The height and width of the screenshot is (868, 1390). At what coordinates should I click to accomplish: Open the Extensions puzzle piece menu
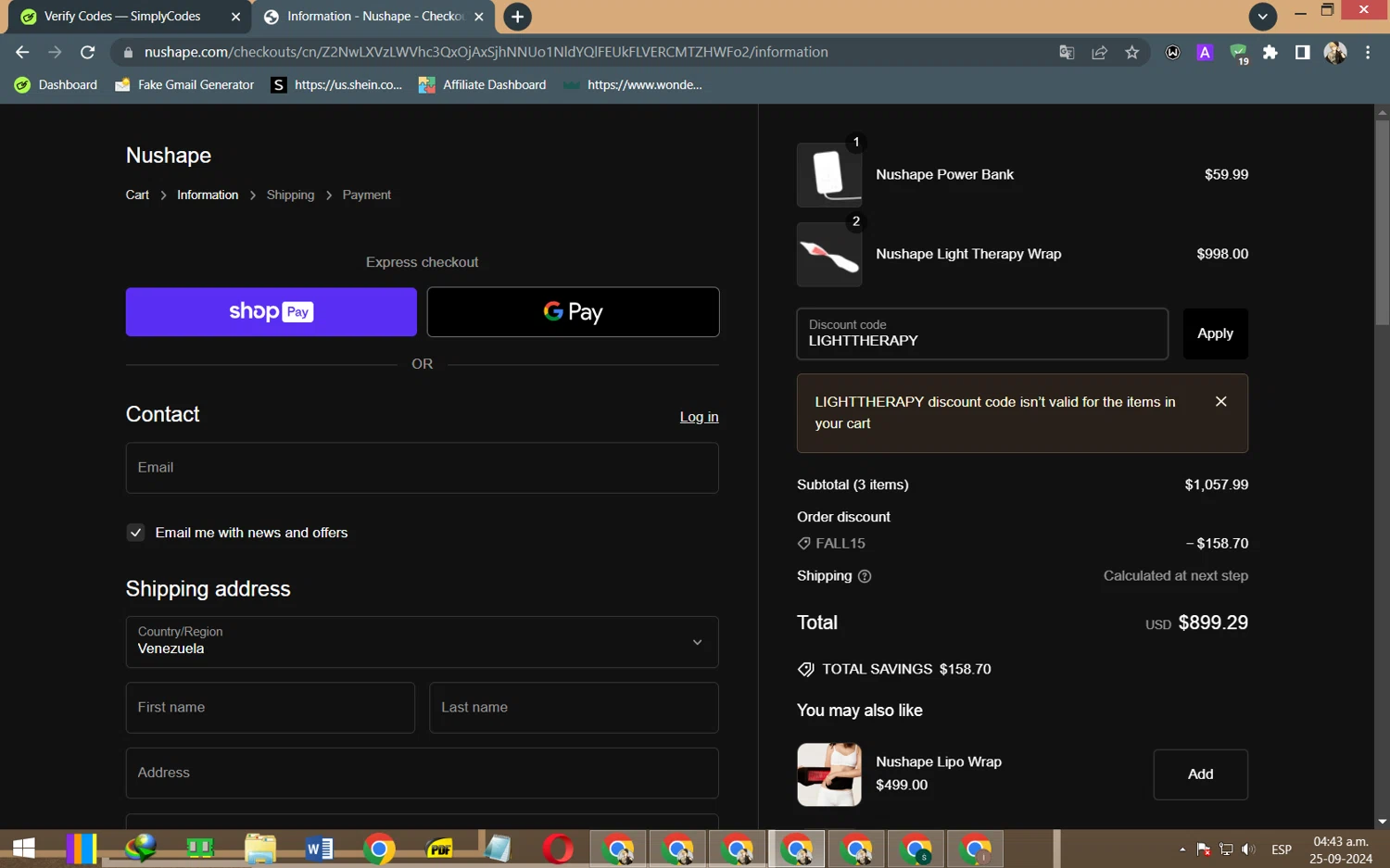click(1270, 53)
